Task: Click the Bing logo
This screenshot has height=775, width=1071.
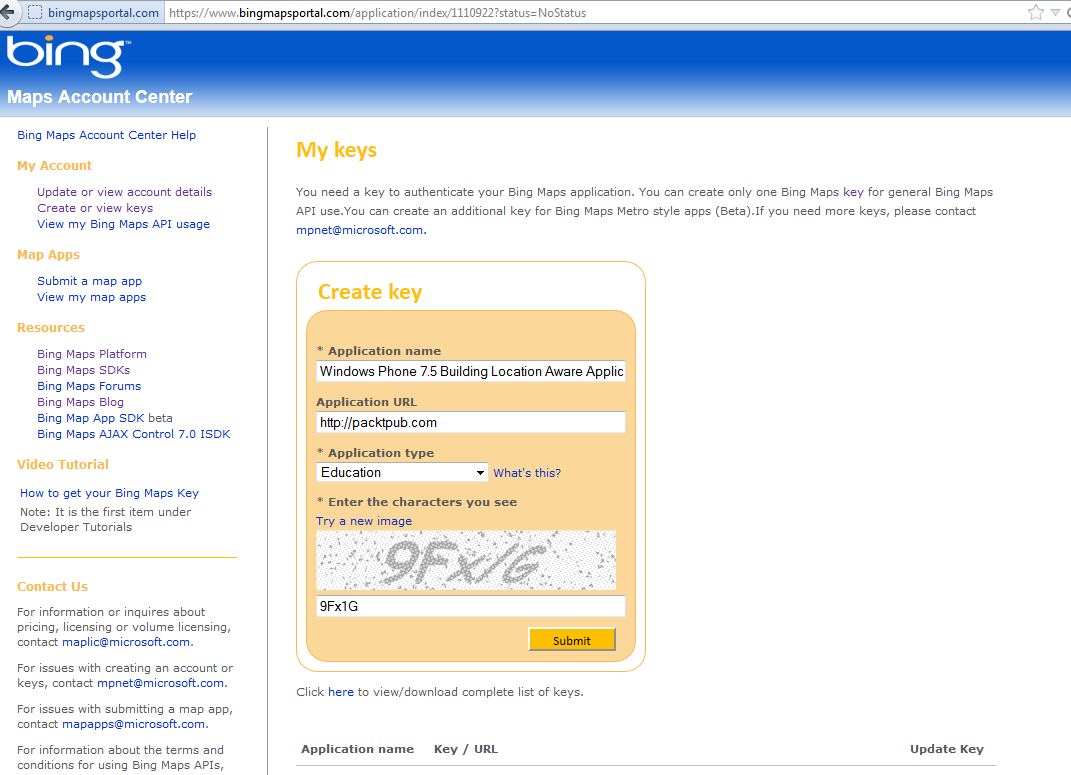Action: [x=68, y=56]
